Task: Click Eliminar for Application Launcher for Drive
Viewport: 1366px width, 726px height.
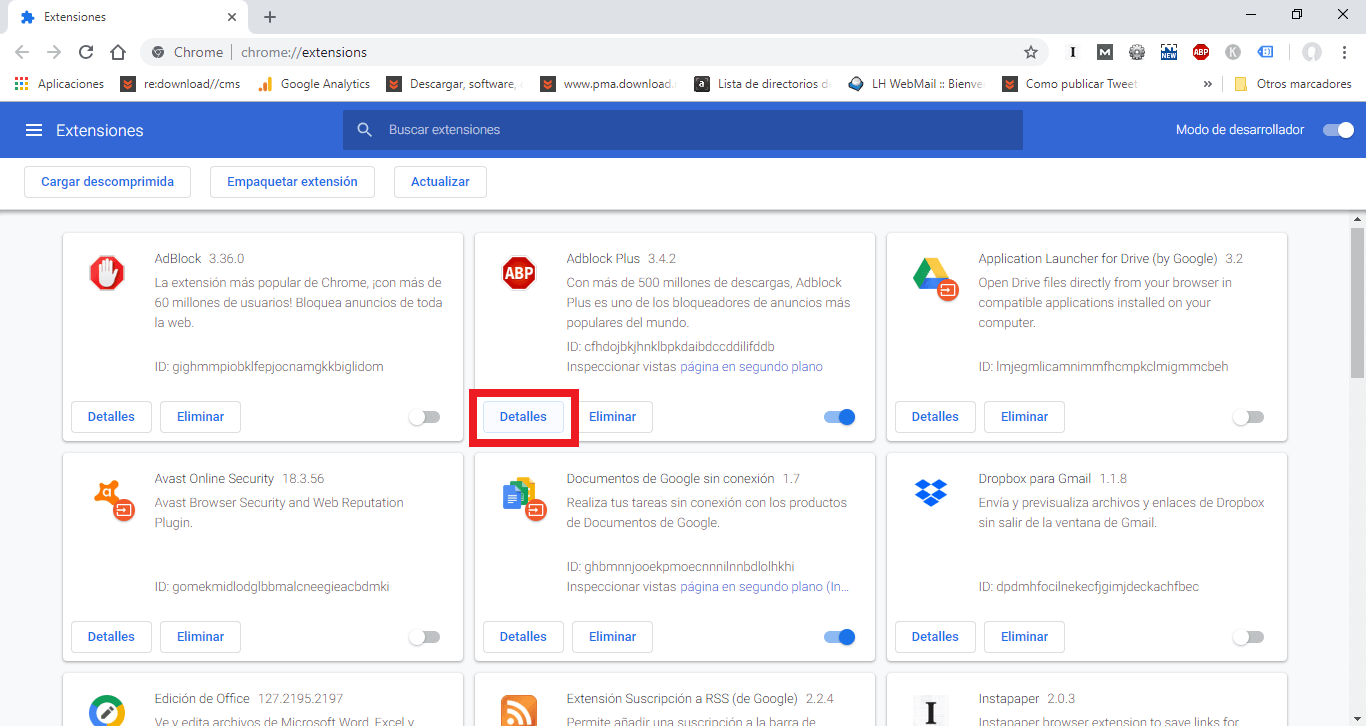Action: 1025,417
